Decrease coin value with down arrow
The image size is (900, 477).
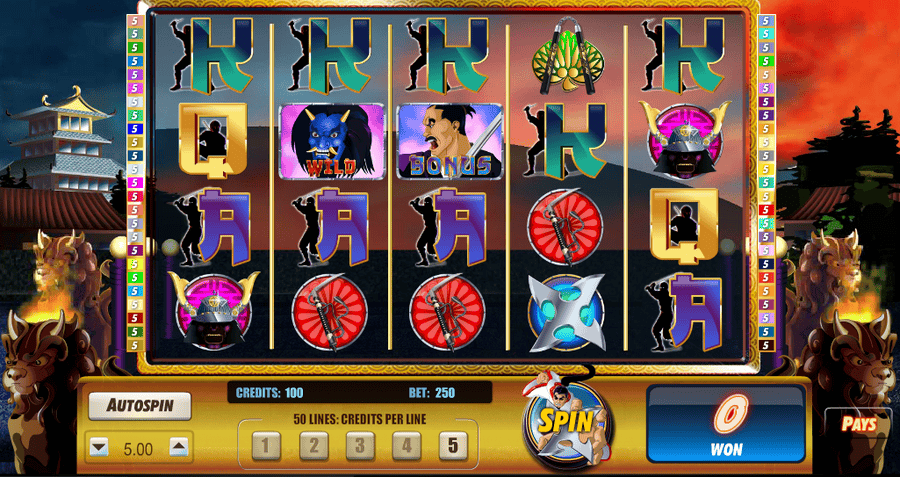pyautogui.click(x=100, y=448)
